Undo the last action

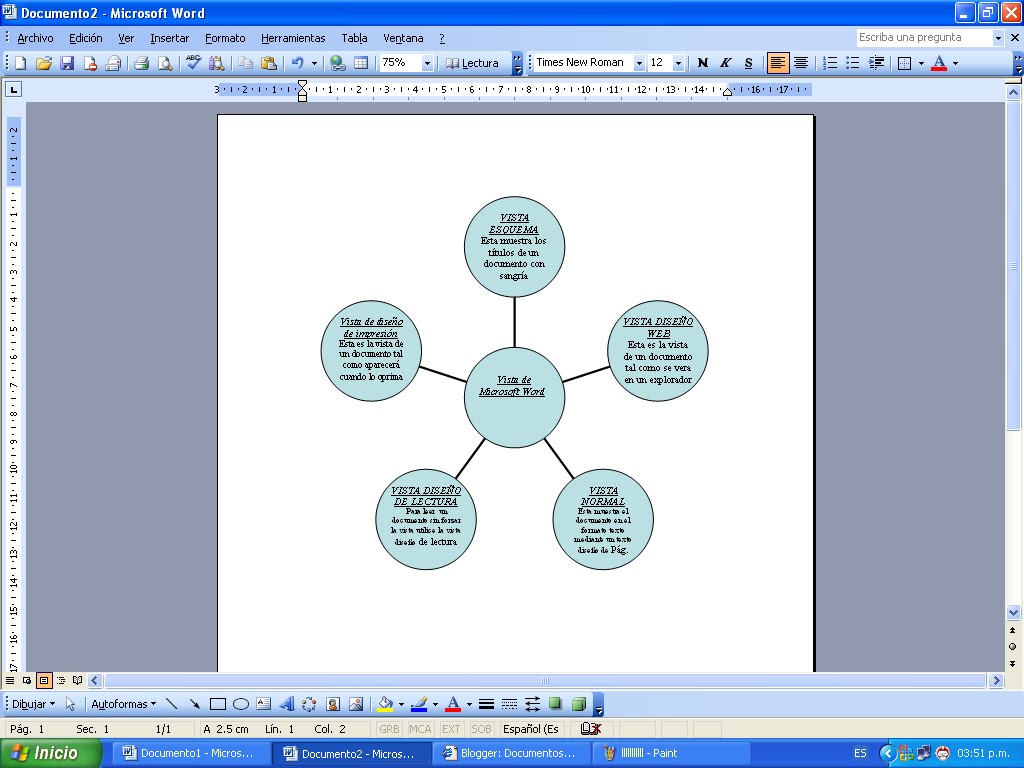tap(298, 63)
